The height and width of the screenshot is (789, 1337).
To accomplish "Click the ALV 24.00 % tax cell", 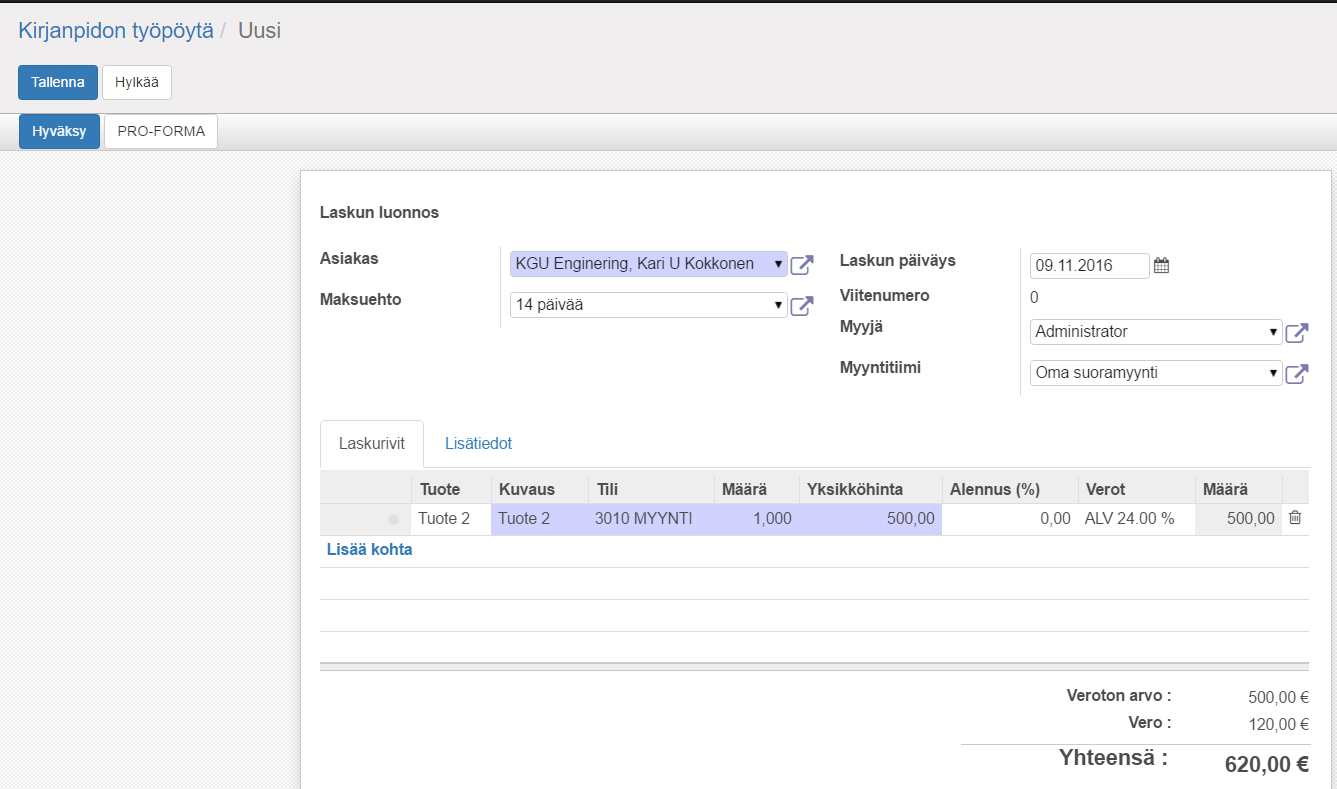I will (1136, 519).
